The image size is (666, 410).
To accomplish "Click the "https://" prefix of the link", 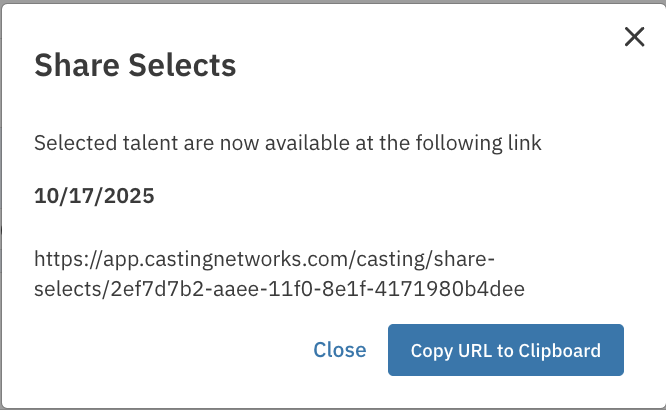I will (66, 260).
